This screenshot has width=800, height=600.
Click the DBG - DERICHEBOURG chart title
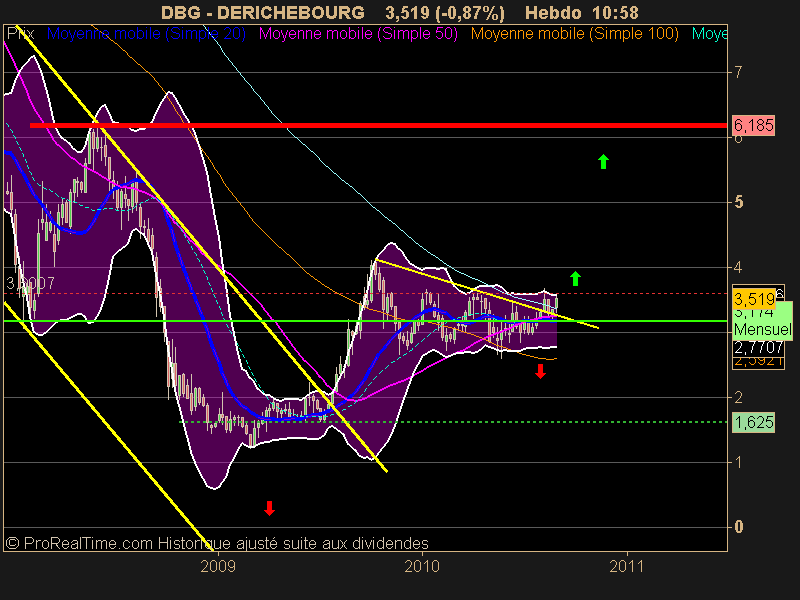[263, 12]
